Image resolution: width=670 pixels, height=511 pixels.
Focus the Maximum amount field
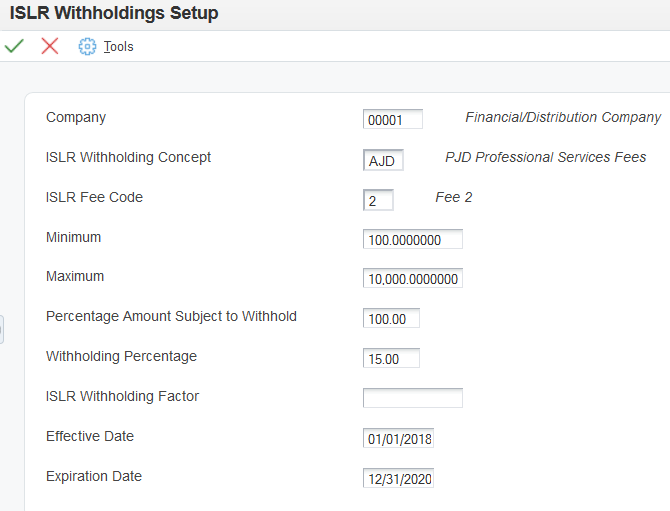(x=413, y=278)
